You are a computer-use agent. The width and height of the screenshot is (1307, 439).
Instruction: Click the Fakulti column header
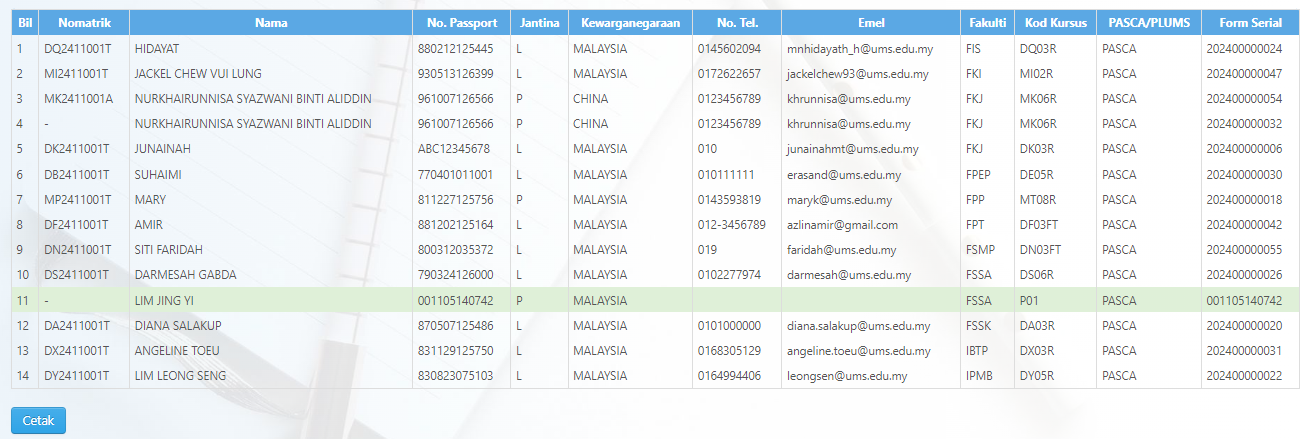[x=987, y=23]
